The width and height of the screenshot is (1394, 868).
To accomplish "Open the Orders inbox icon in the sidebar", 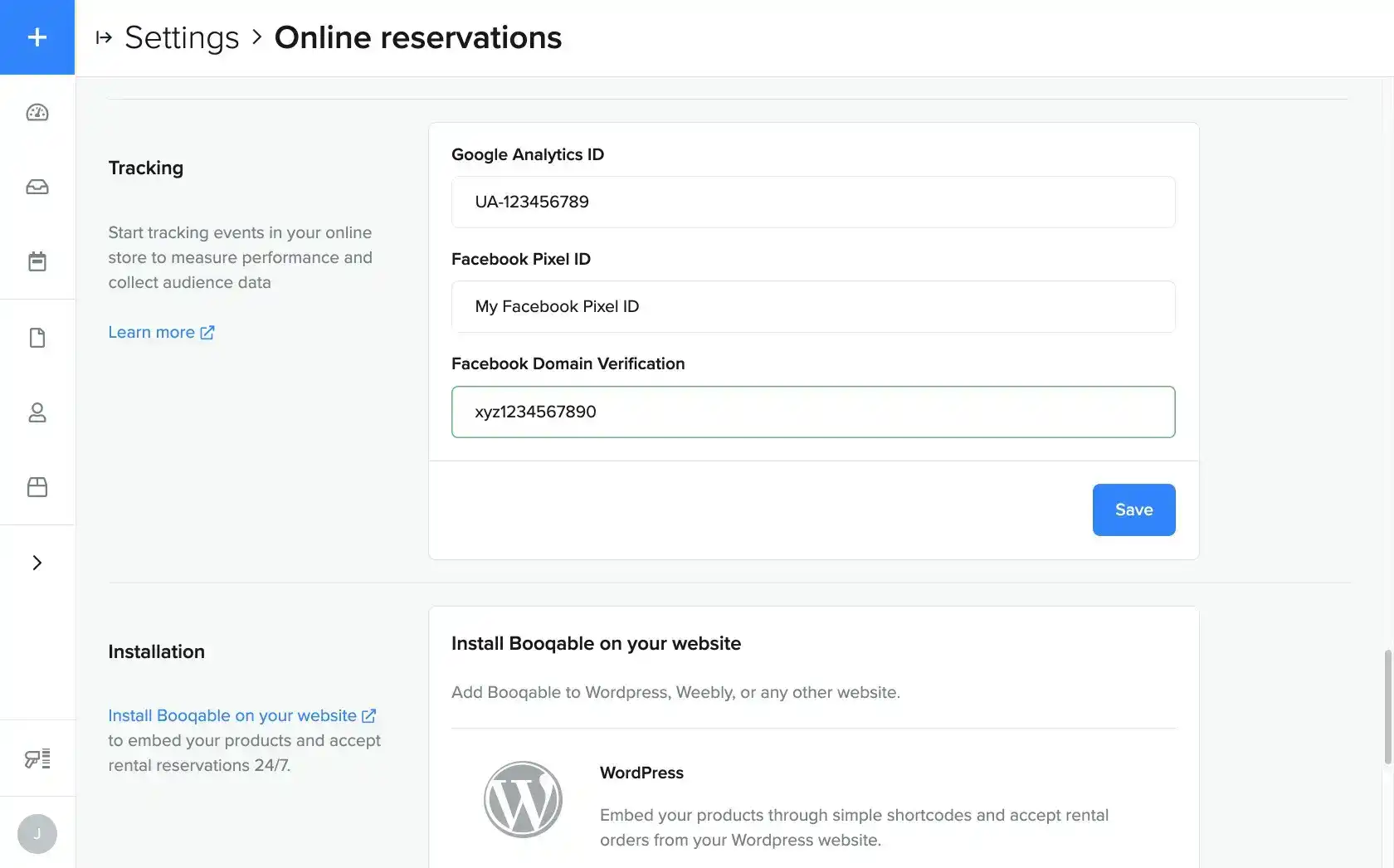I will 37,187.
